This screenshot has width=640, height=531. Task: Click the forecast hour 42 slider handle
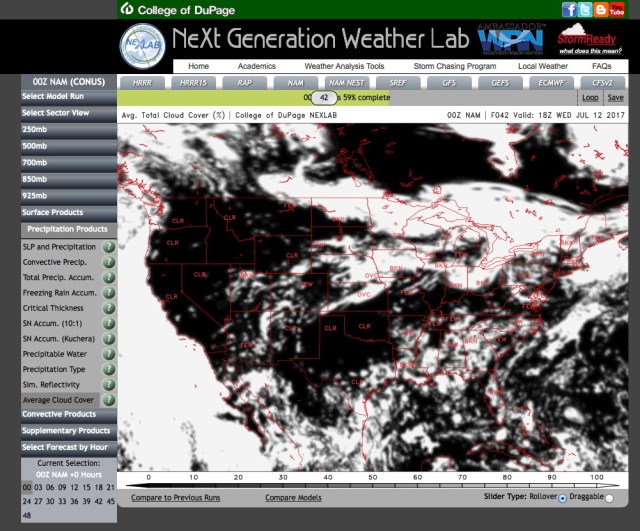click(x=324, y=98)
